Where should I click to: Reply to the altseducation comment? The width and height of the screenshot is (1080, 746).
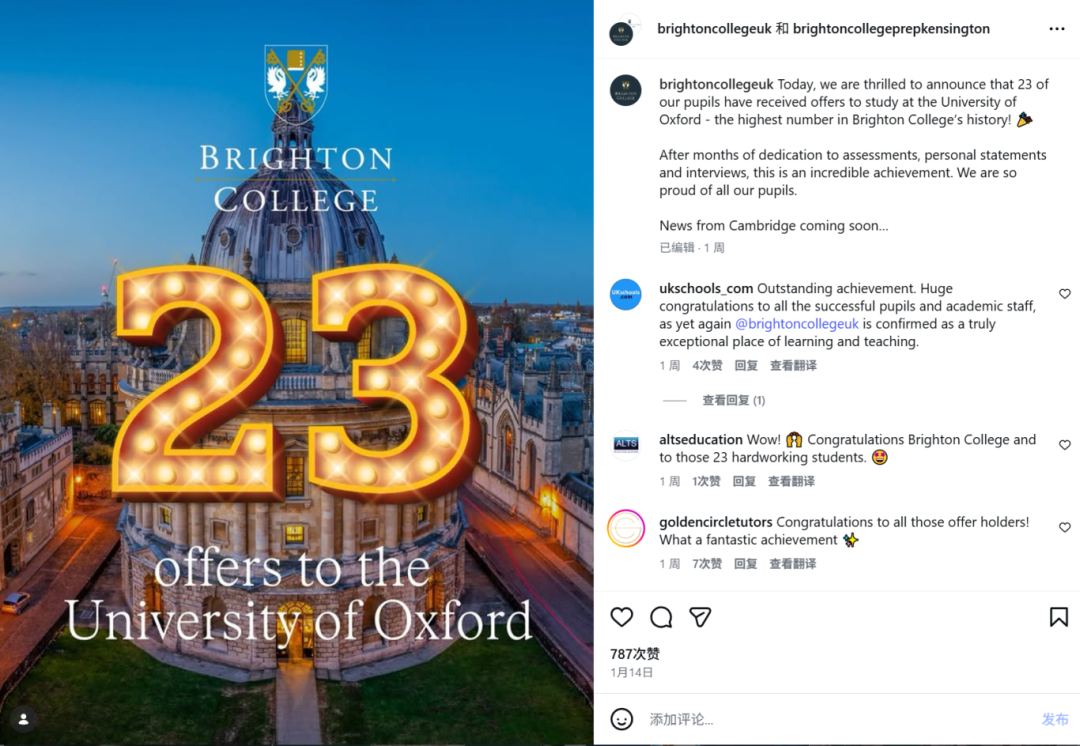(744, 481)
